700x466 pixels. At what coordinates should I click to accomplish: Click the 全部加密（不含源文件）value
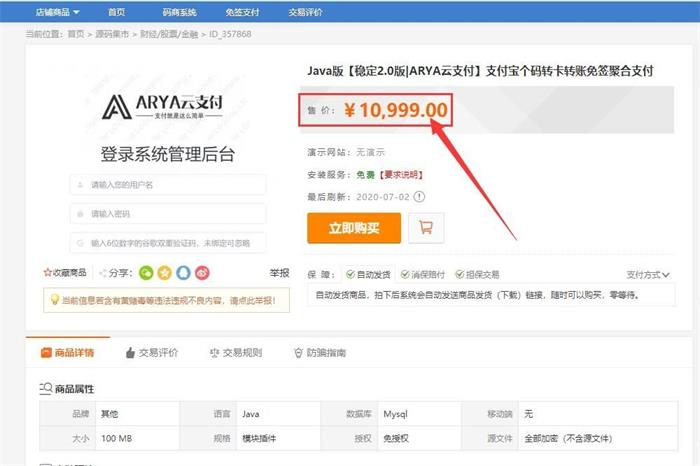[x=568, y=438]
